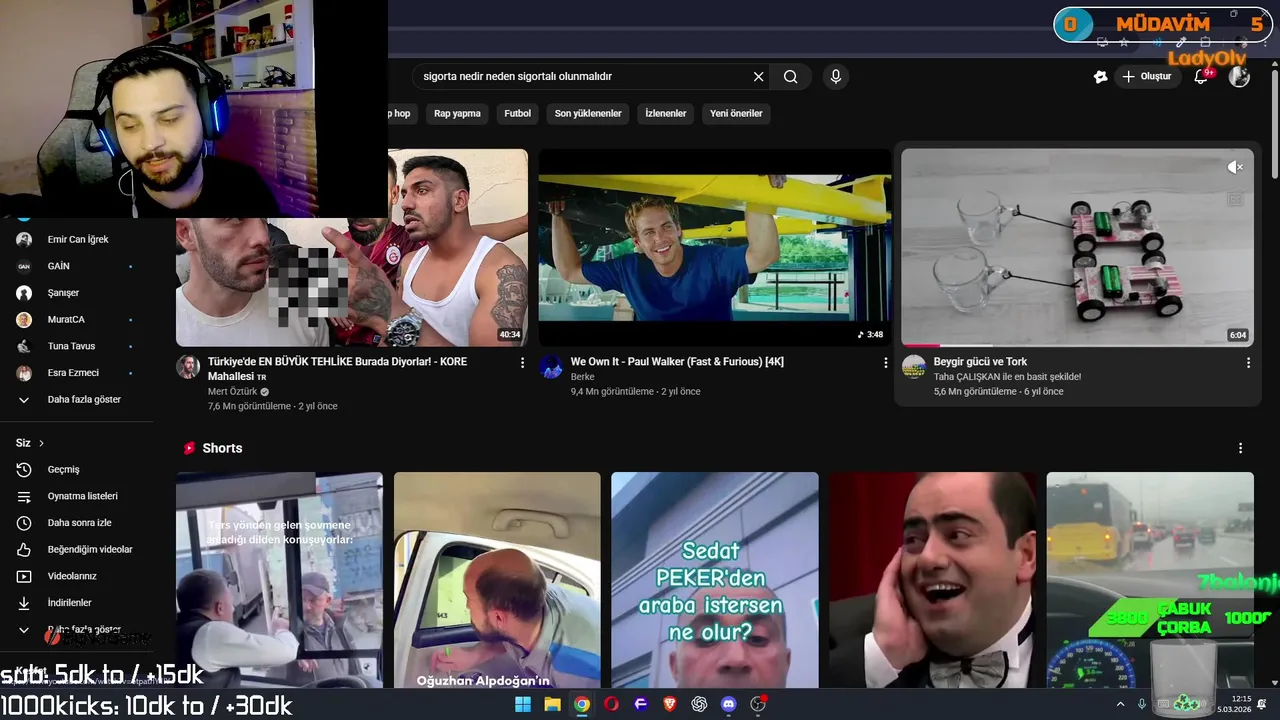Viewport: 1280px width, 720px height.
Task: Play the Paul Walker We Own It thumbnail
Action: tap(715, 248)
